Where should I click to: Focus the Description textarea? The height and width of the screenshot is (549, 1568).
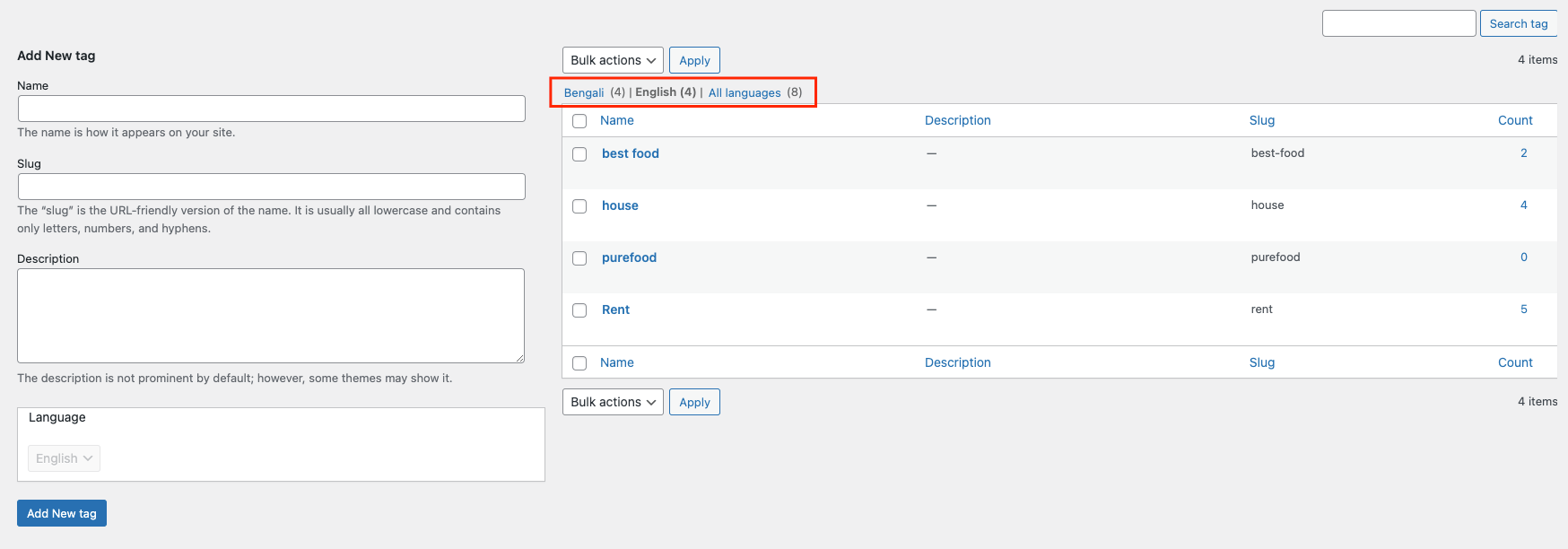click(x=271, y=316)
